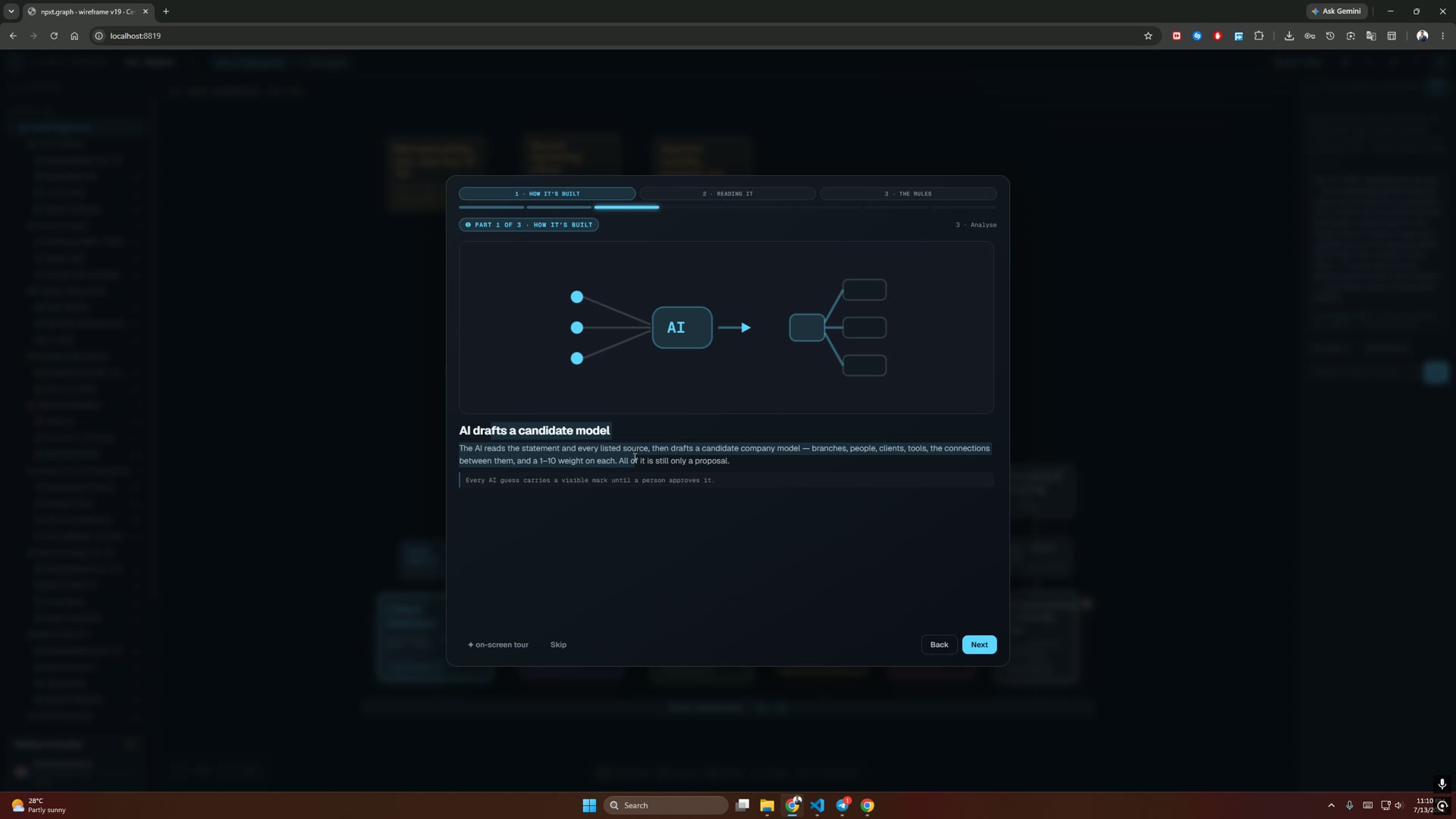
Task: Click the on-screen tour label
Action: tap(498, 645)
